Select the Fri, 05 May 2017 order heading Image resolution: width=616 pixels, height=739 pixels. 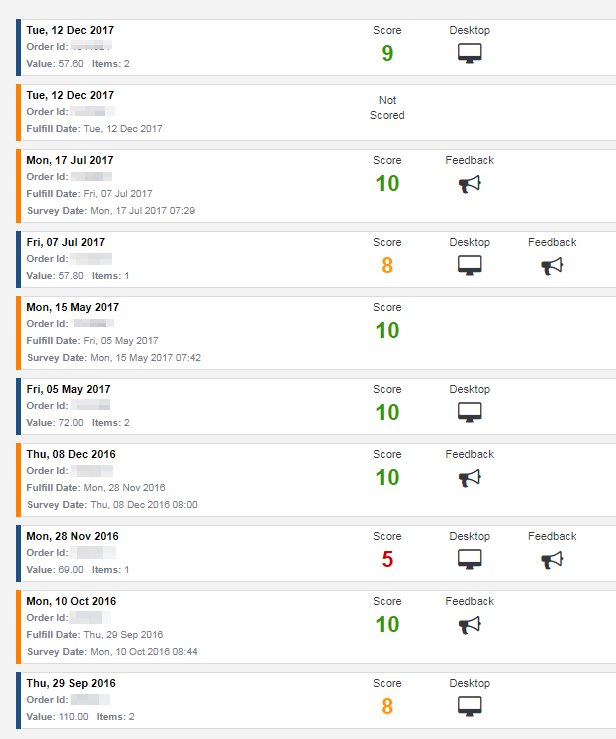(68, 389)
